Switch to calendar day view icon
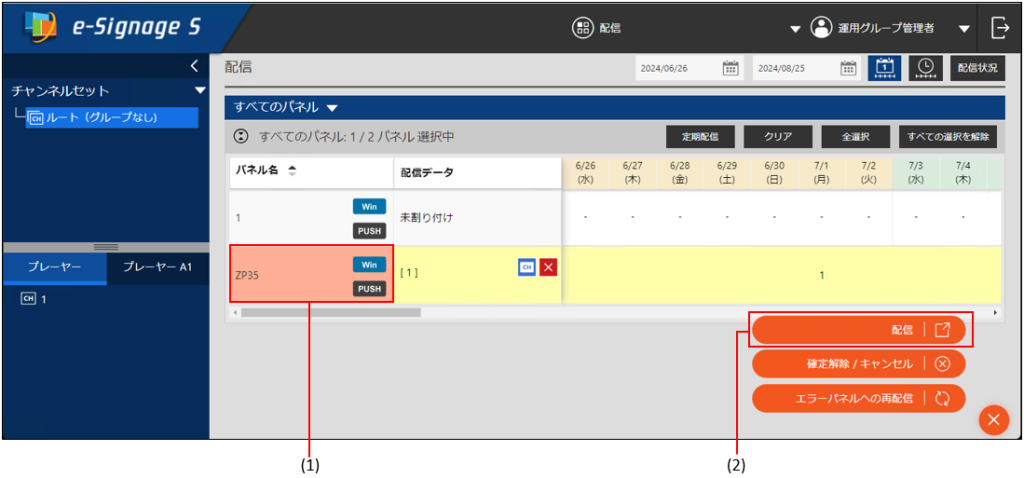Viewport: 1024px width, 478px height. coord(884,67)
